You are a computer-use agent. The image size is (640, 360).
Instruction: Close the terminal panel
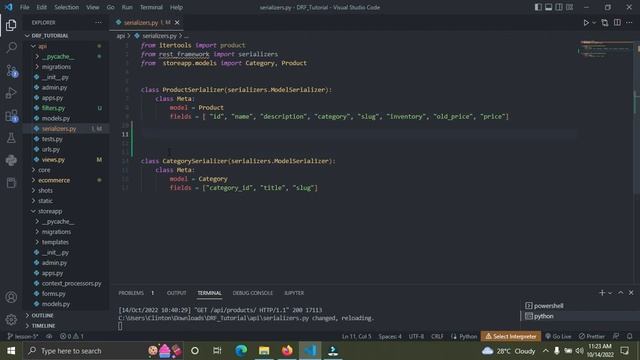(631, 293)
